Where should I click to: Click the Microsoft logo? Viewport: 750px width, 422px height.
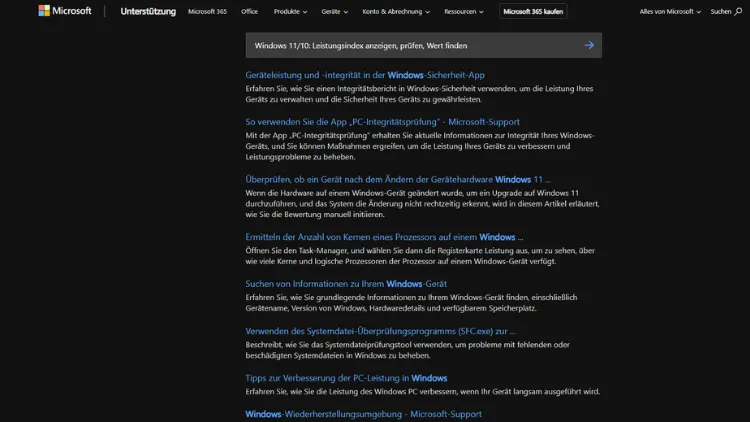click(x=65, y=11)
